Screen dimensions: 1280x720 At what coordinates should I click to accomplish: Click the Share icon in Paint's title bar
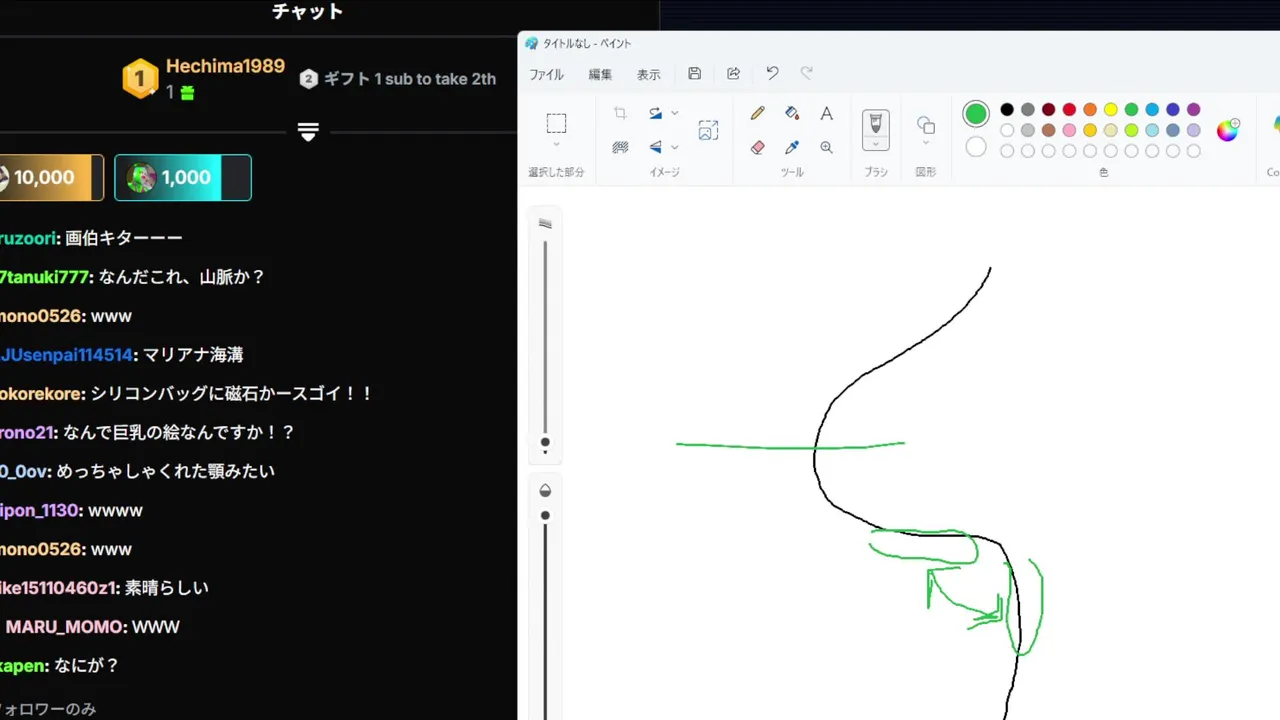tap(733, 74)
